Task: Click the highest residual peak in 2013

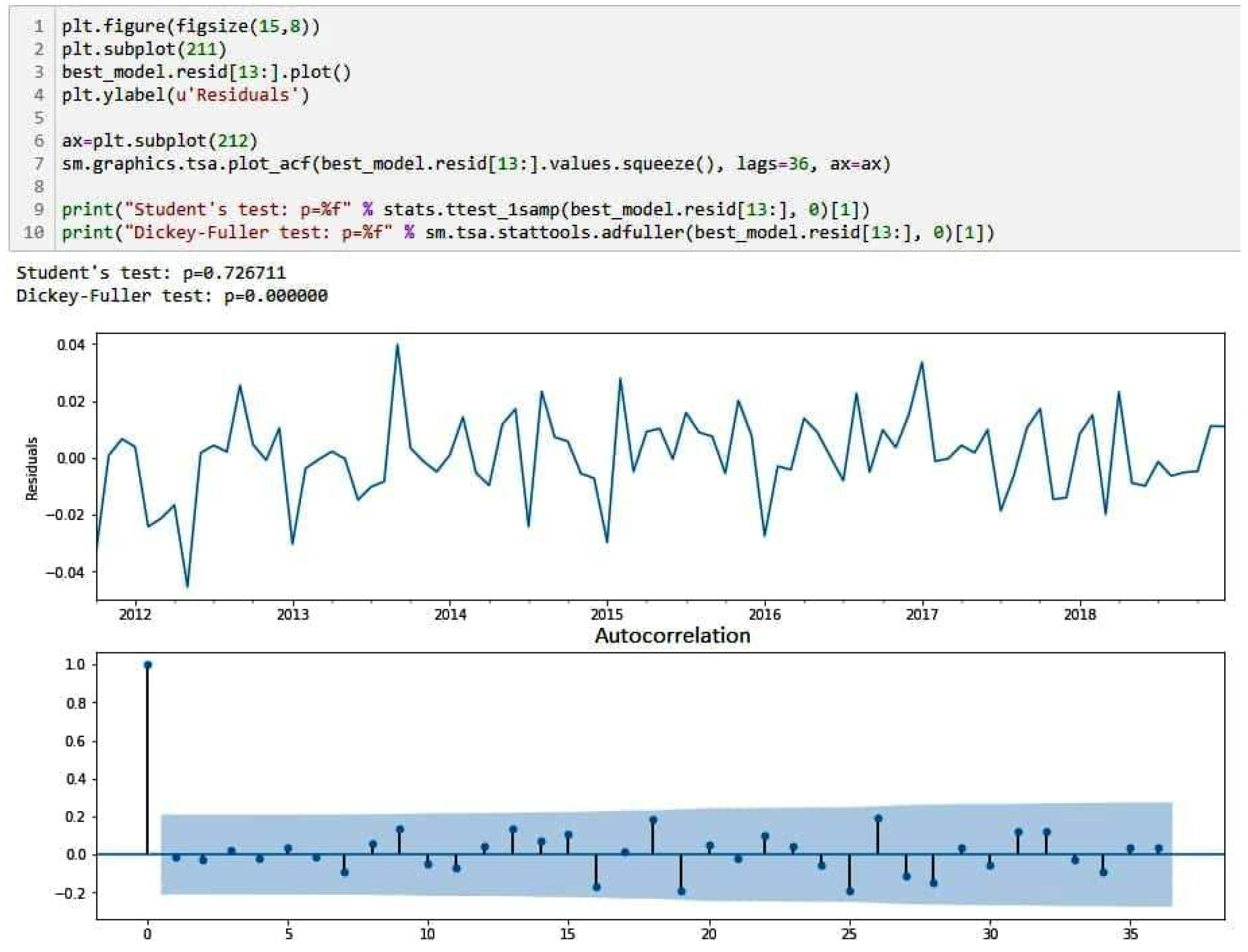Action: pos(397,345)
